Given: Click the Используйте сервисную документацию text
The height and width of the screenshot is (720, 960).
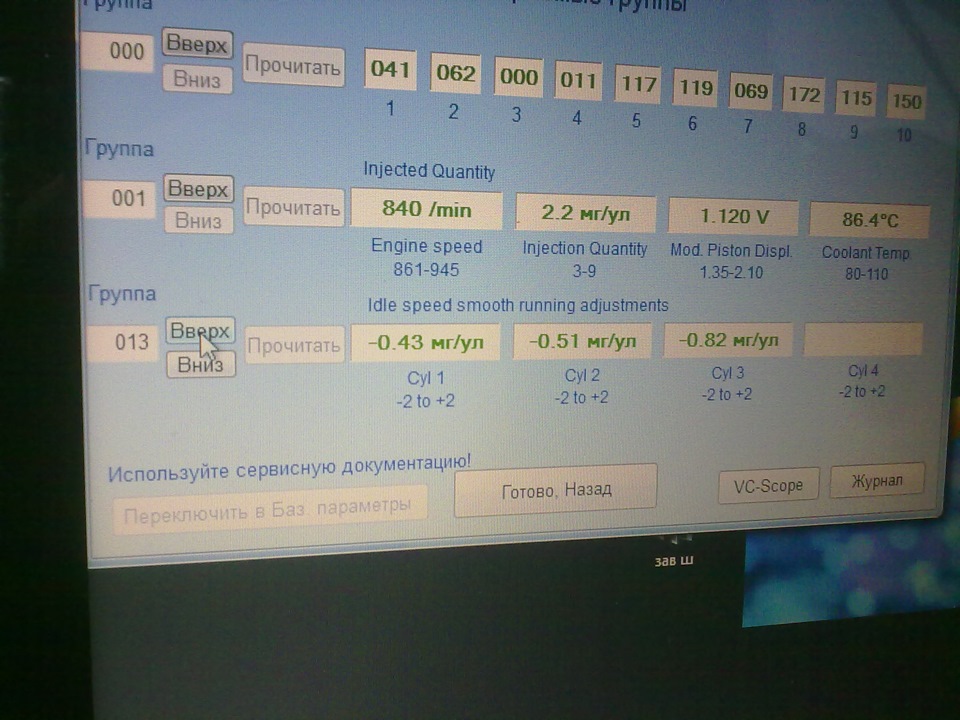Looking at the screenshot, I should [290, 468].
